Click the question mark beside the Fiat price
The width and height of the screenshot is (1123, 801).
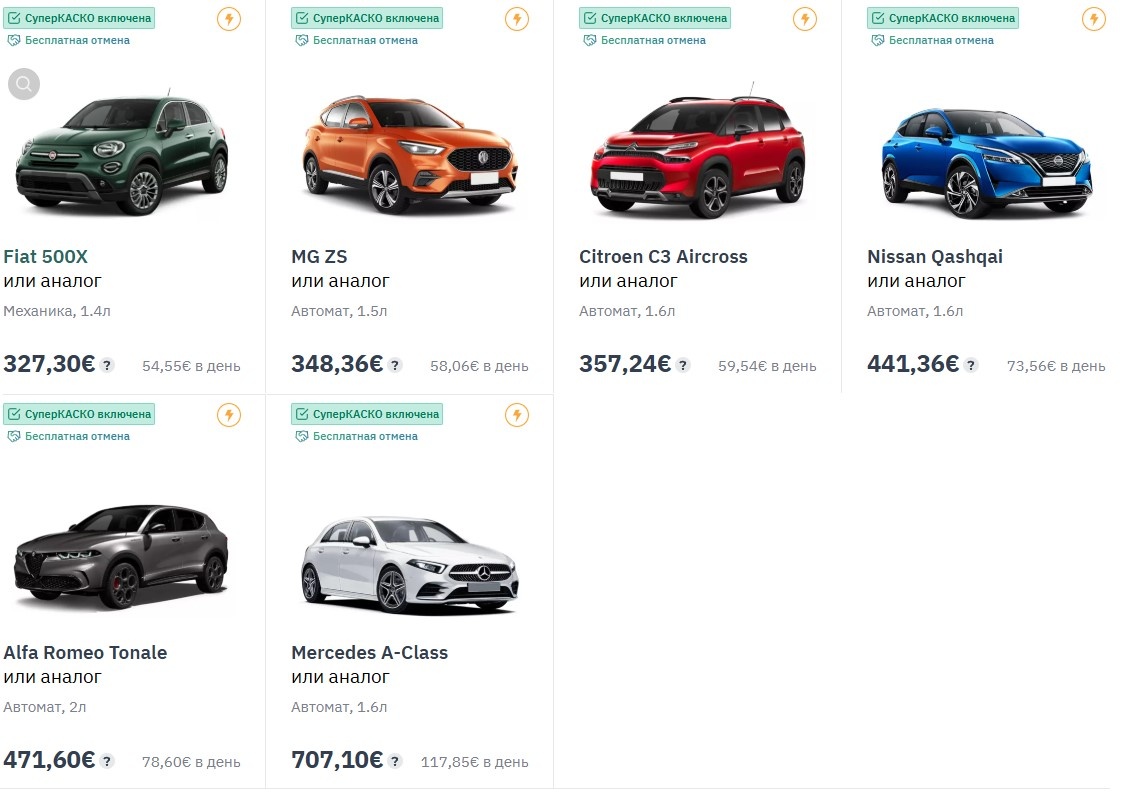coord(106,366)
